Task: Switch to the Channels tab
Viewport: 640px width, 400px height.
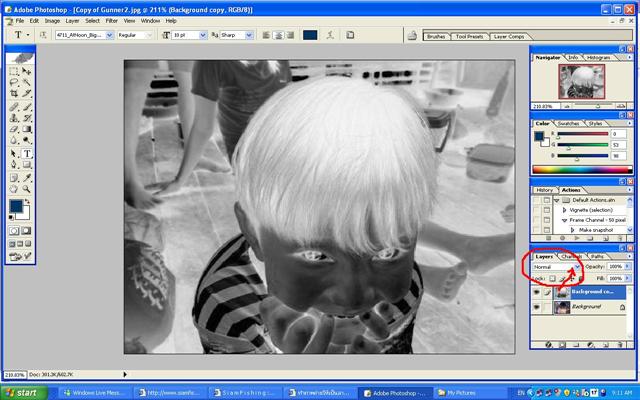Action: point(571,257)
